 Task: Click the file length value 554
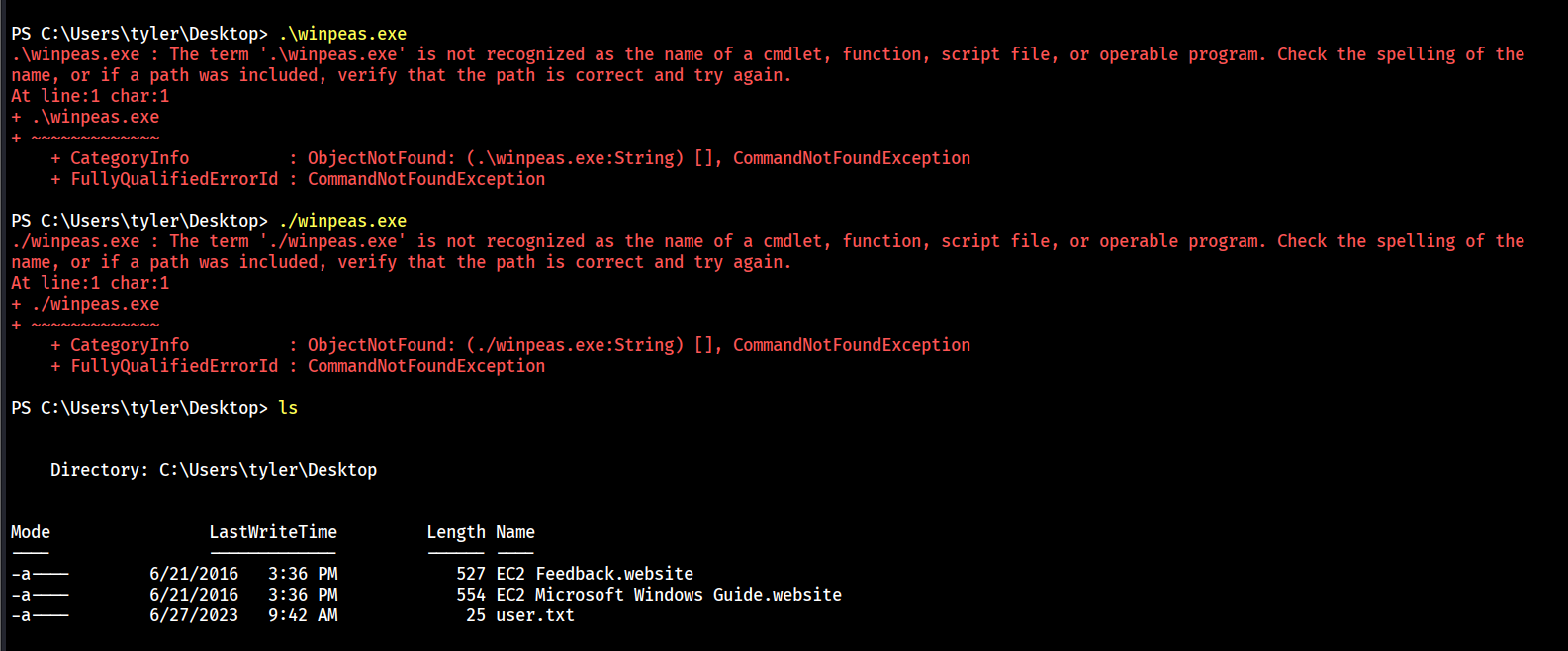[x=471, y=595]
